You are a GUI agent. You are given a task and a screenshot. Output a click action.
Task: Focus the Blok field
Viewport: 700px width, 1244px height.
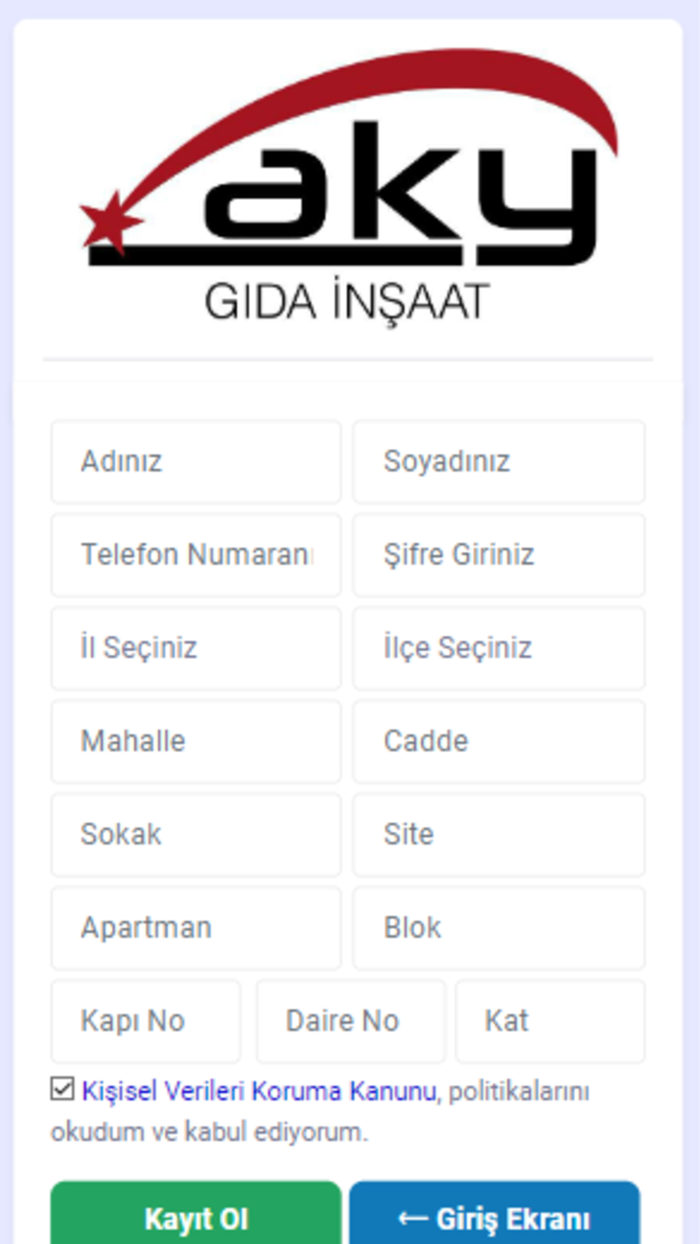[x=497, y=927]
